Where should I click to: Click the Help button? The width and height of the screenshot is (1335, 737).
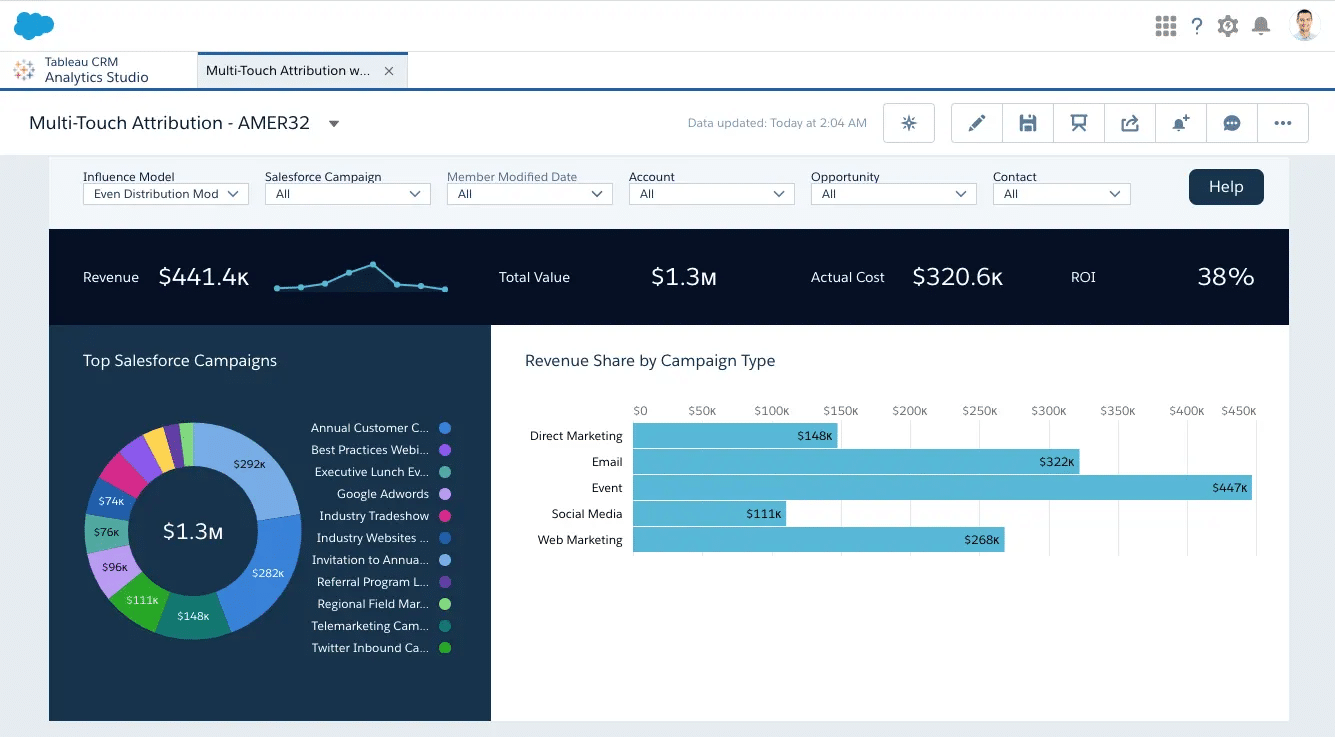tap(1226, 187)
